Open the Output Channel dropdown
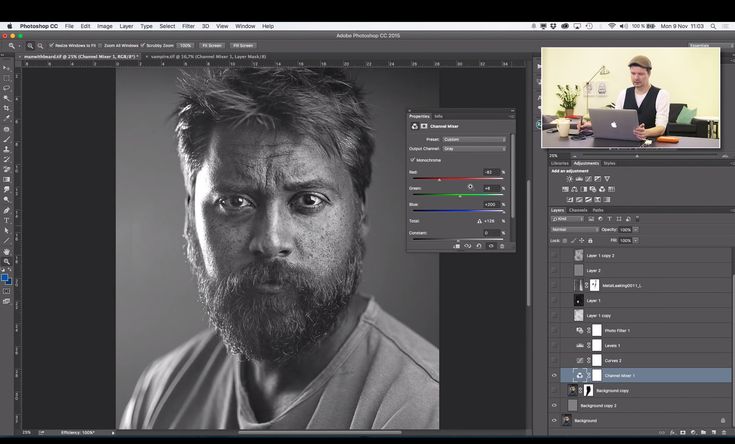Image resolution: width=735 pixels, height=444 pixels. click(475, 149)
